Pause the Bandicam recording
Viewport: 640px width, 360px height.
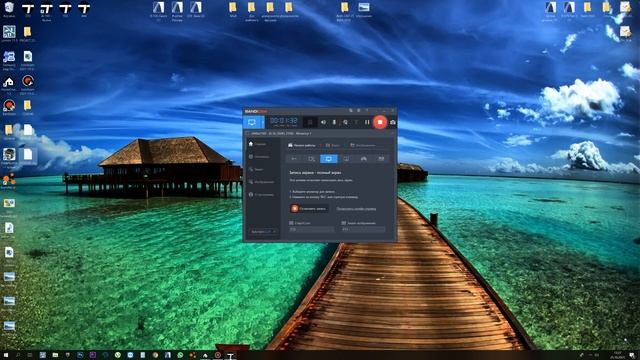pyautogui.click(x=367, y=122)
